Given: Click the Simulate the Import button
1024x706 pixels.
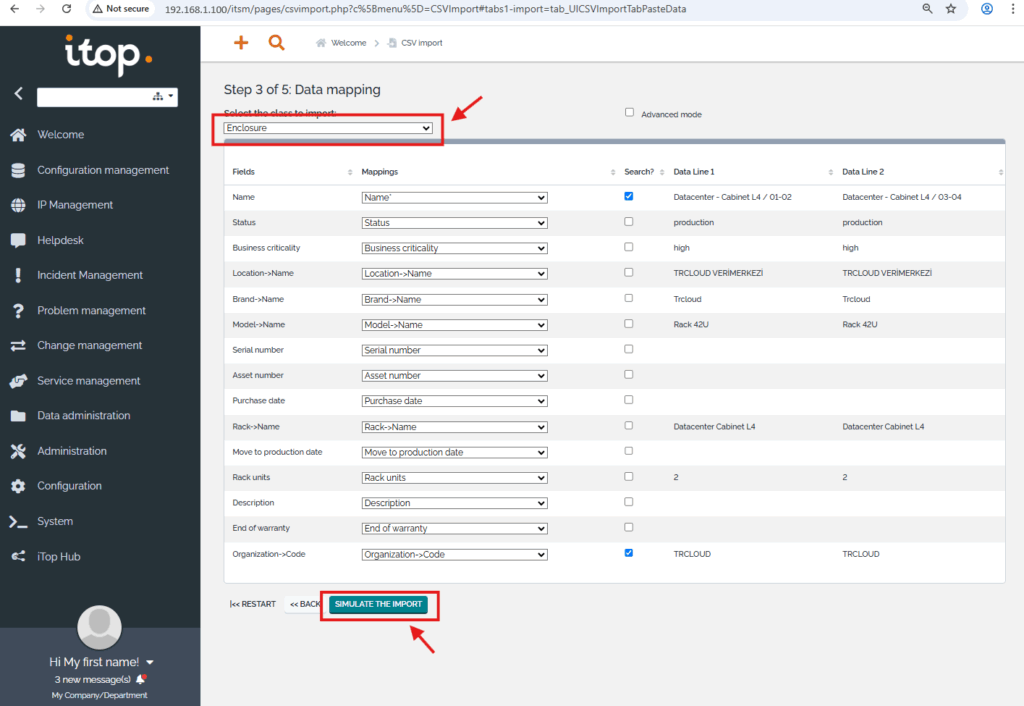Looking at the screenshot, I should pyautogui.click(x=379, y=605).
